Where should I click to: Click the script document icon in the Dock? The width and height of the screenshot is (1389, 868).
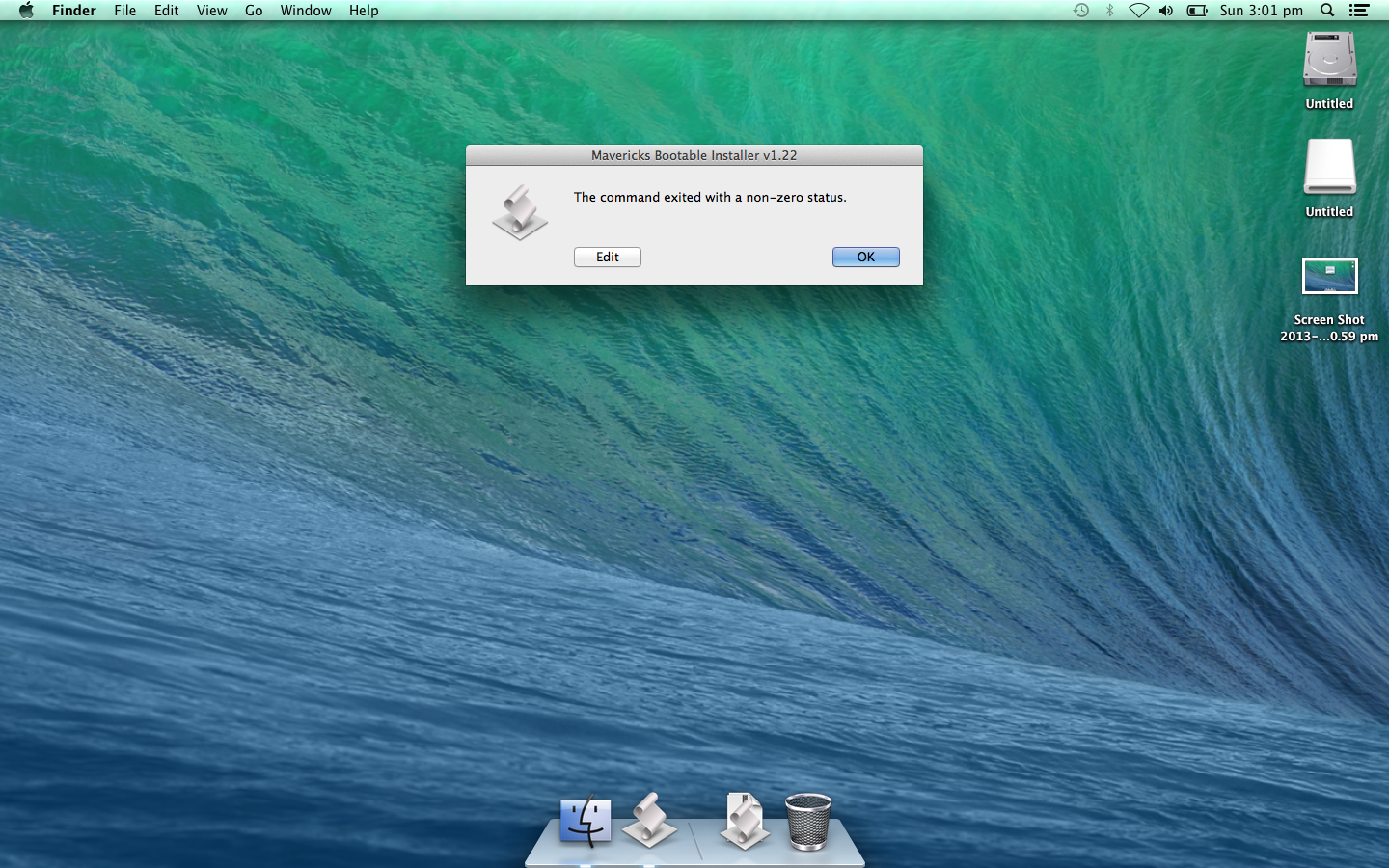click(744, 821)
